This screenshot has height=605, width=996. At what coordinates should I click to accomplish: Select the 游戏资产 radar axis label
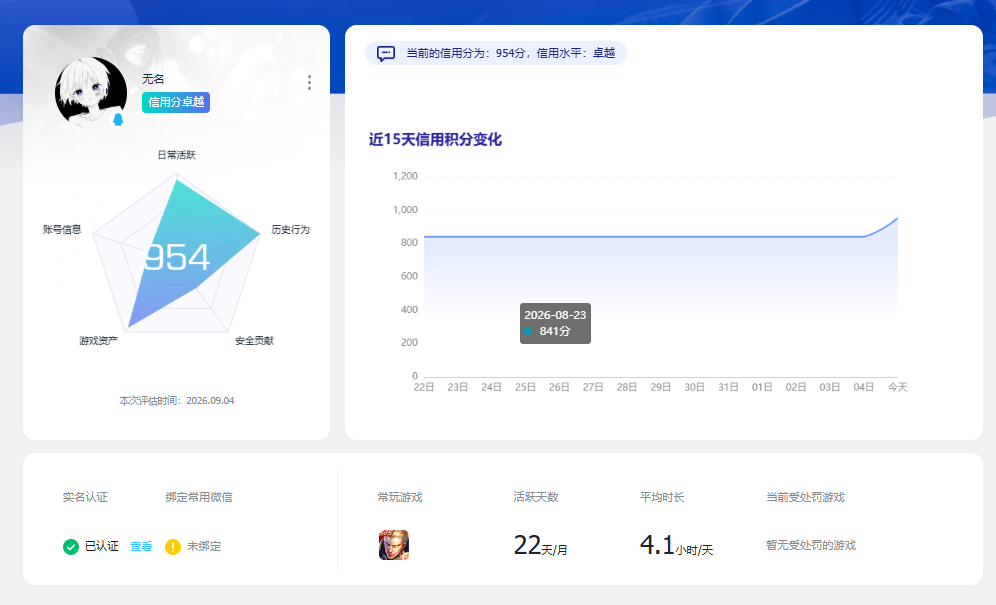(98, 341)
